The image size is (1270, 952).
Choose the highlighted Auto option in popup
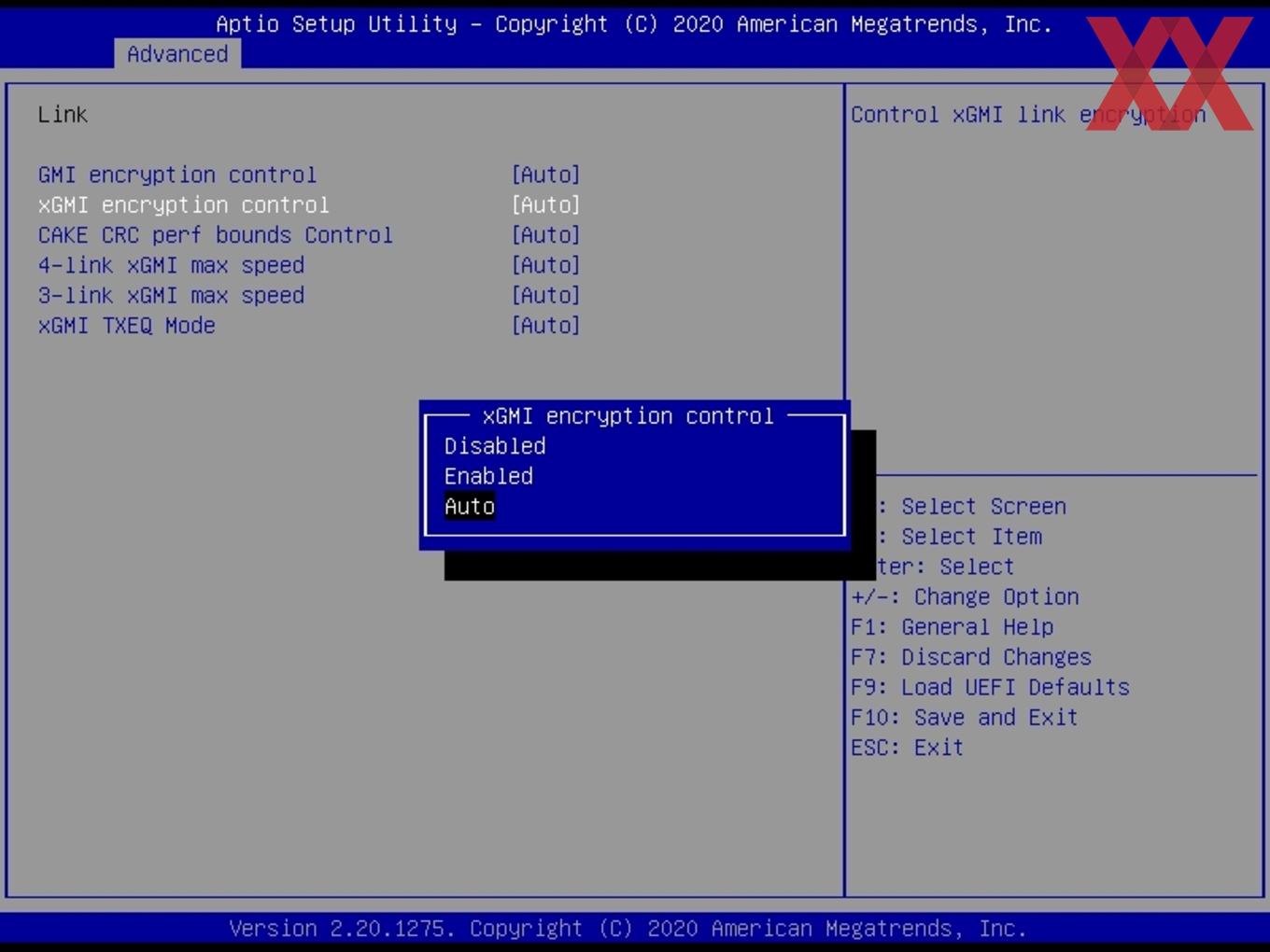(x=470, y=507)
